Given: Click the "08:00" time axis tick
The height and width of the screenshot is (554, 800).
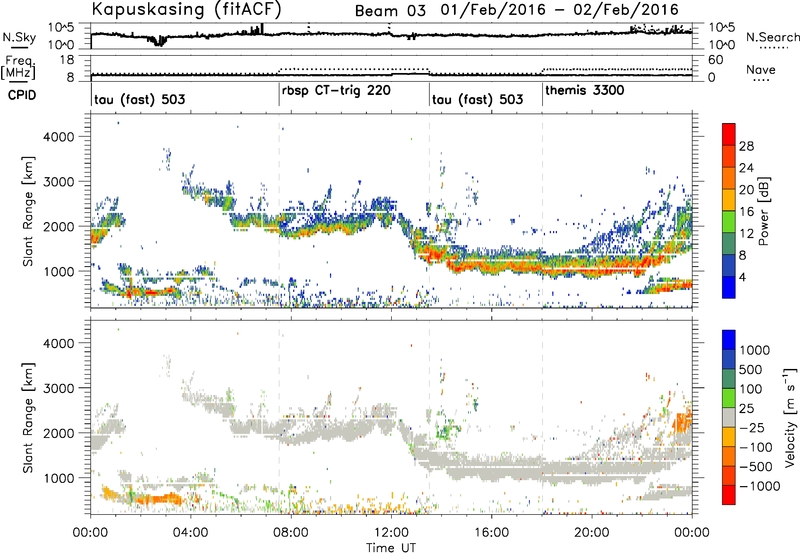Looking at the screenshot, I should [291, 533].
